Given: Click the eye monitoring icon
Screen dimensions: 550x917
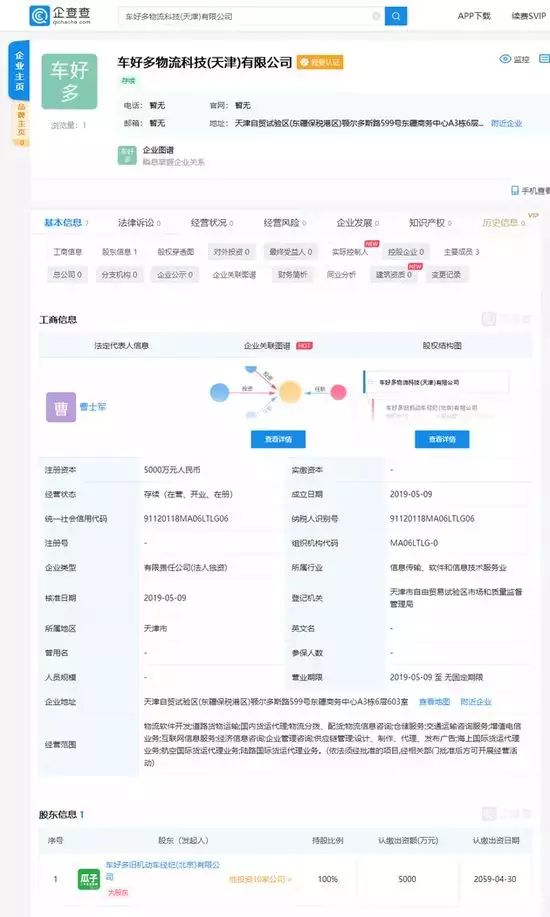Looking at the screenshot, I should point(505,59).
